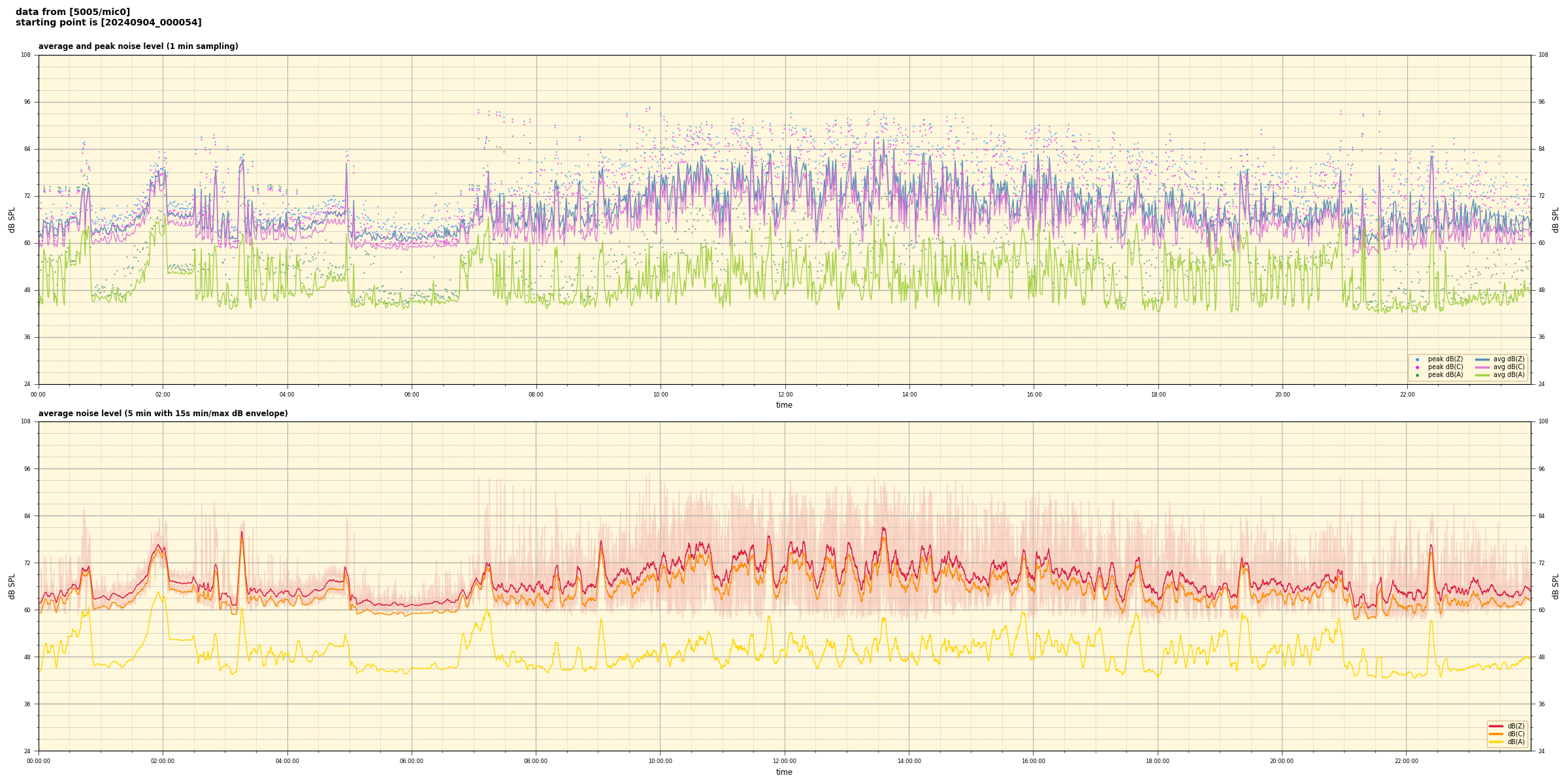The height and width of the screenshot is (784, 1568).
Task: Select the avg dB(Z) legend line
Action: (1482, 359)
